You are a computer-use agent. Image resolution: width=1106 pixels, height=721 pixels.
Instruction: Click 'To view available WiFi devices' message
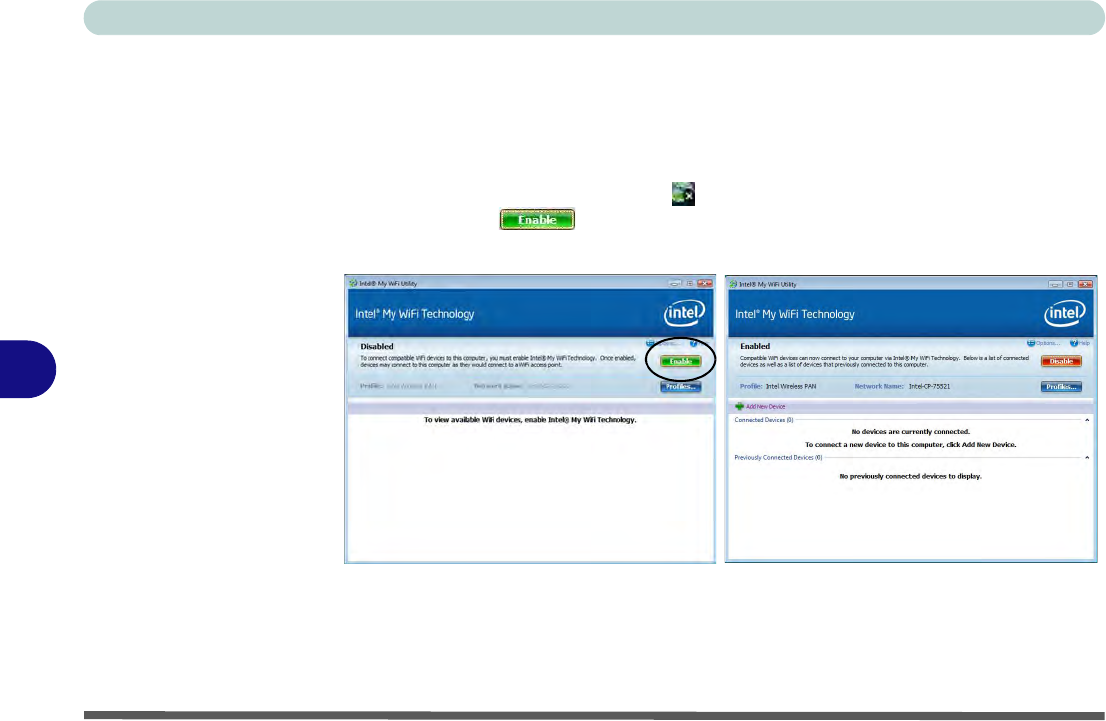[530, 420]
